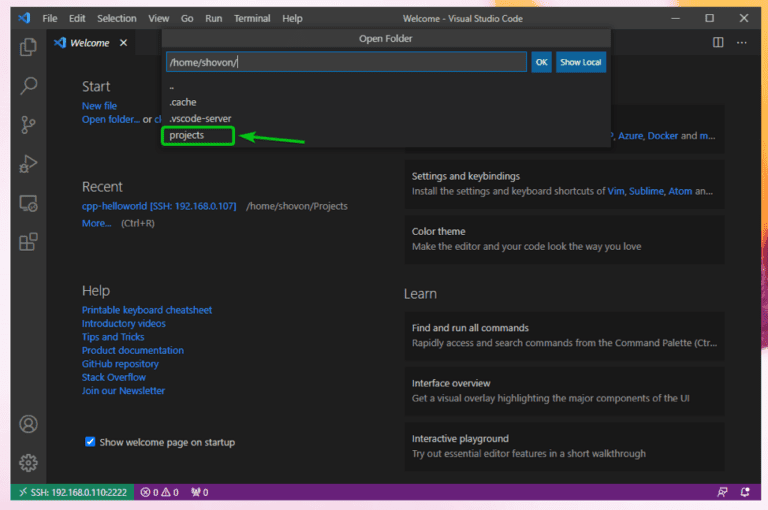Open the Settings and keybindings card
This screenshot has height=510, width=768.
tap(564, 184)
